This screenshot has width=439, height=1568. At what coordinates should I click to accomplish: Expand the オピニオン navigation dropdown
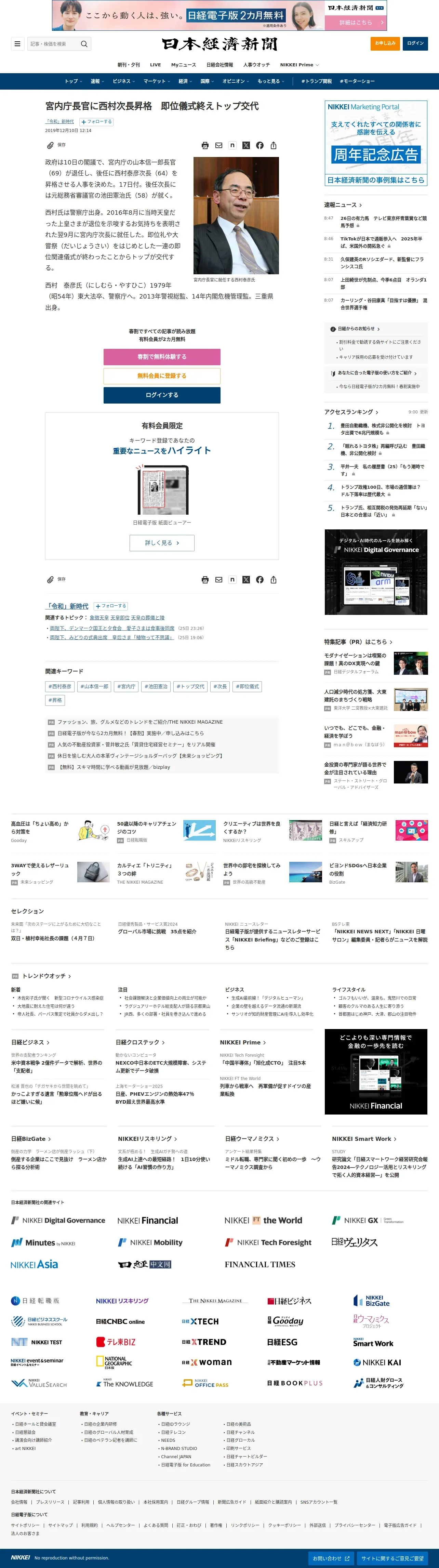[236, 81]
